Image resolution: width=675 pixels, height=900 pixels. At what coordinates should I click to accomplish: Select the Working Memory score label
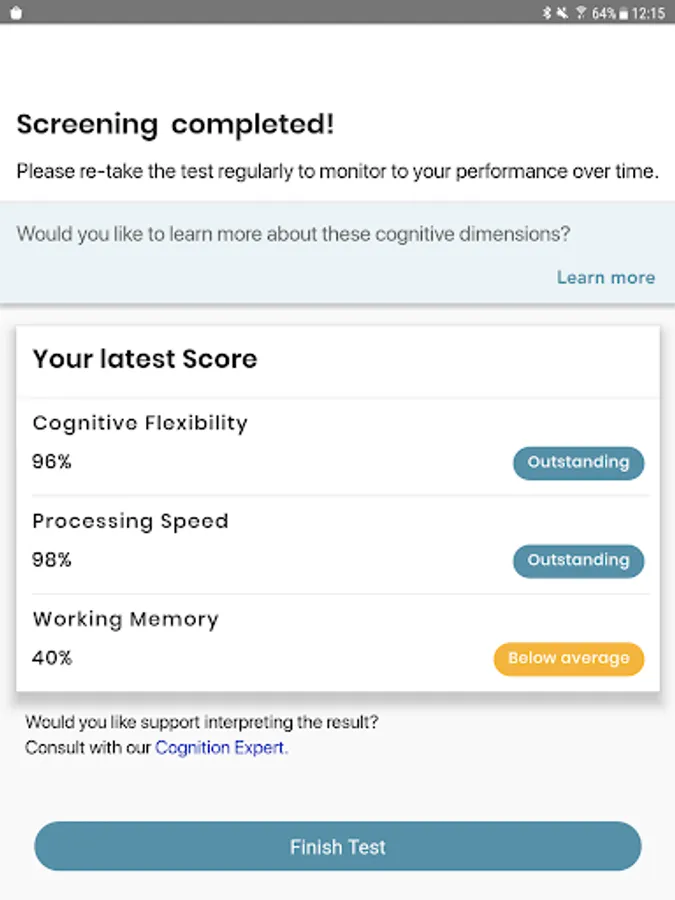pyautogui.click(x=125, y=619)
